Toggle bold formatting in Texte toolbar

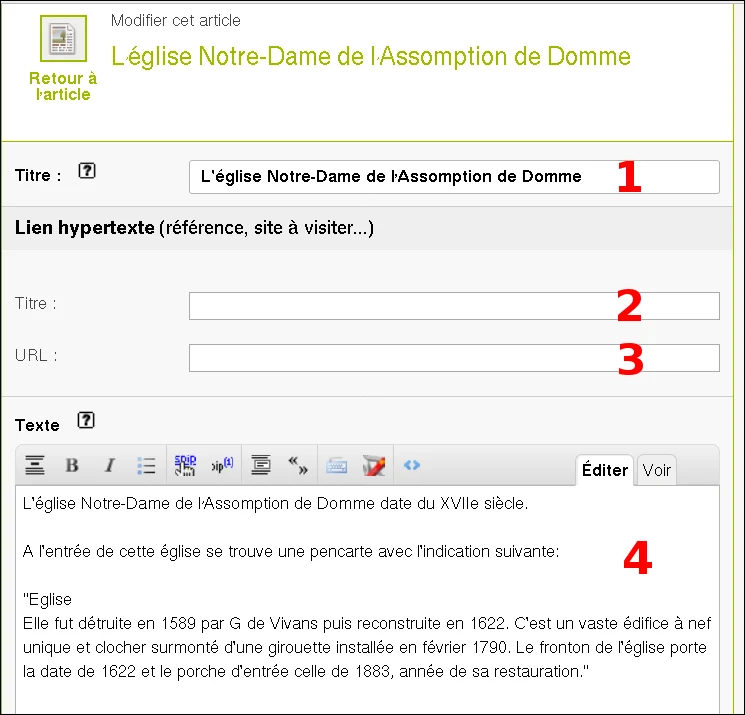72,465
